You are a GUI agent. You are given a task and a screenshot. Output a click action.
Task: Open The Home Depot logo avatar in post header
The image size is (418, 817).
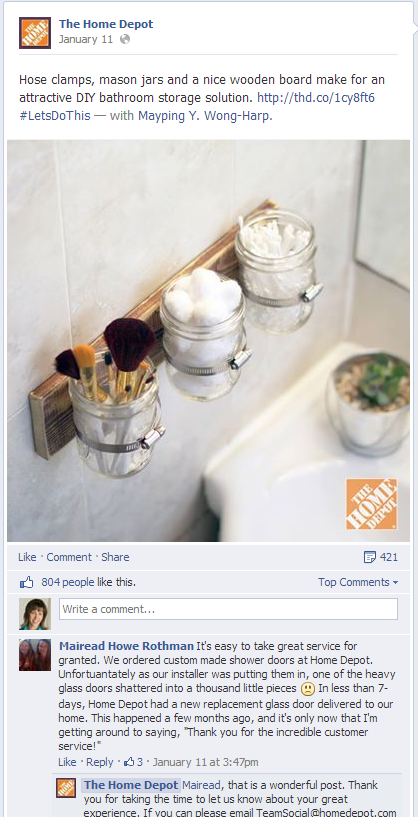pos(35,33)
